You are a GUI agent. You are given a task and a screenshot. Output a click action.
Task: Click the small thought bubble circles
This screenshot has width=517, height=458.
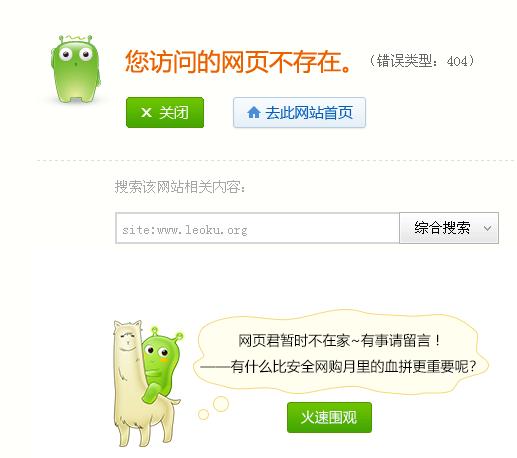click(x=213, y=408)
